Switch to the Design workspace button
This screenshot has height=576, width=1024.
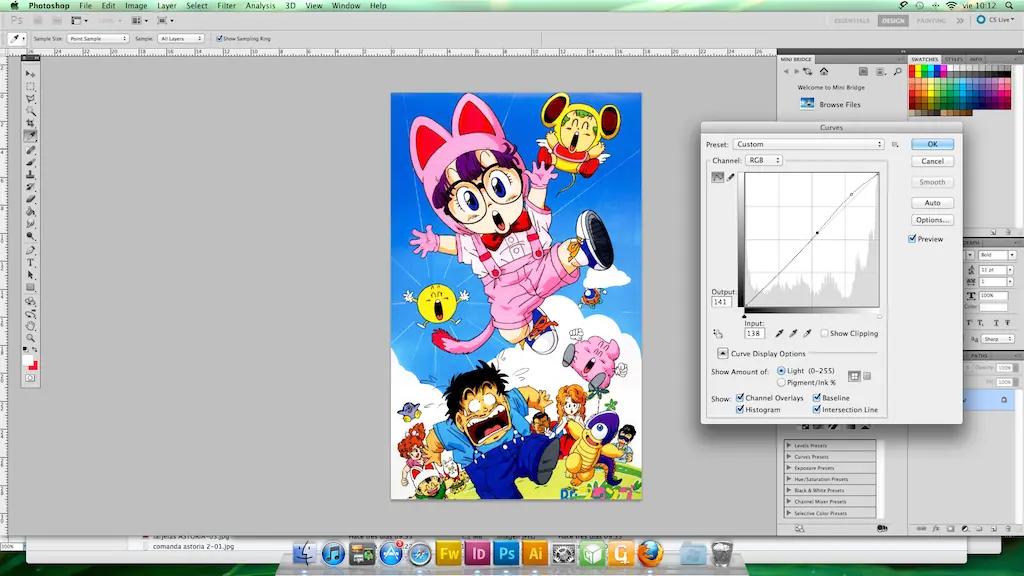893,20
